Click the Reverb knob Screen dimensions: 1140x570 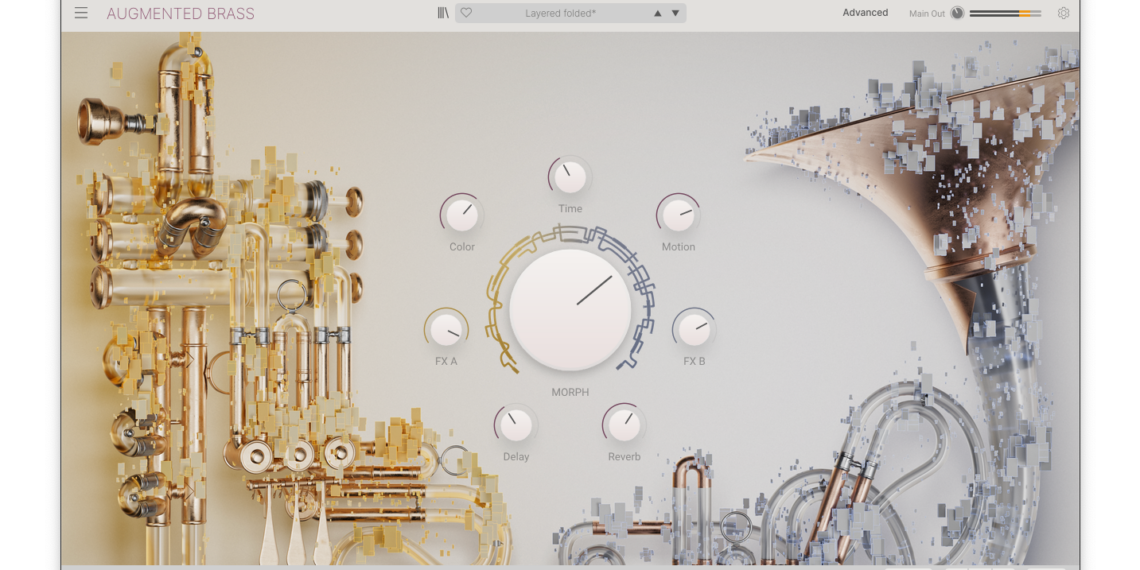(624, 425)
